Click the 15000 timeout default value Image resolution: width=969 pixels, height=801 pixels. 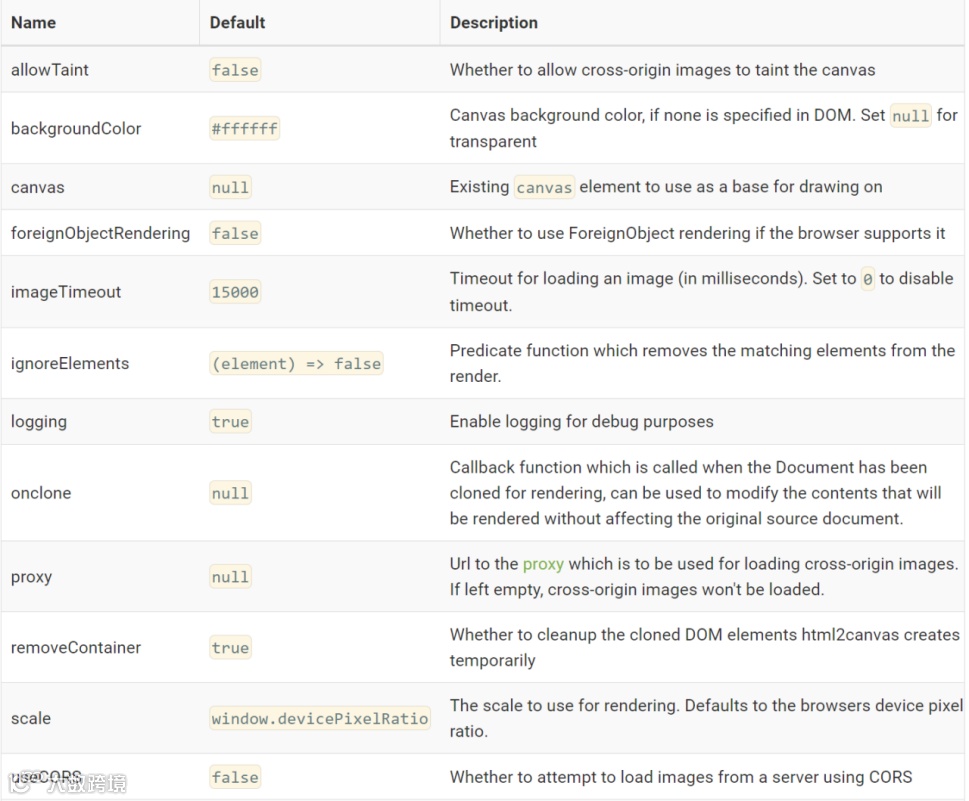(235, 292)
